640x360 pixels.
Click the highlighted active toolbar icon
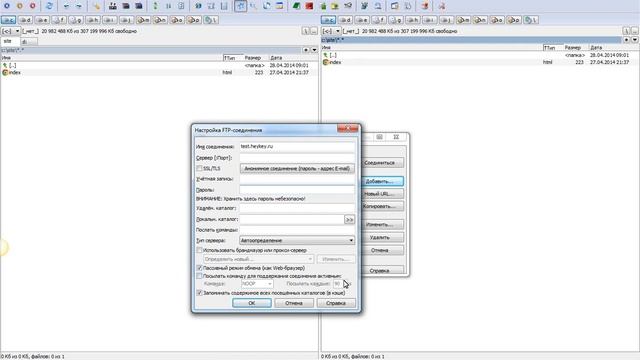tap(240, 6)
